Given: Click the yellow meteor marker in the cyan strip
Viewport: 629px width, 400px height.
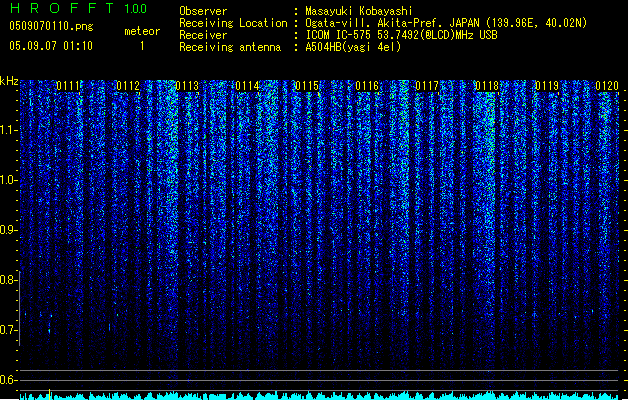Looking at the screenshot, I should pos(49,394).
